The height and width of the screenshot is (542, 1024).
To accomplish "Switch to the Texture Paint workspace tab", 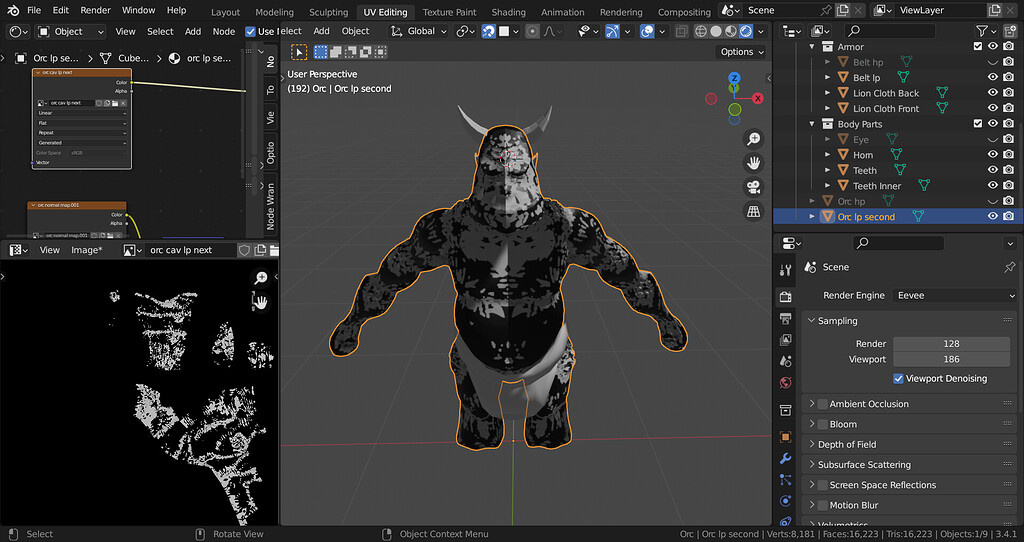I will click(449, 12).
